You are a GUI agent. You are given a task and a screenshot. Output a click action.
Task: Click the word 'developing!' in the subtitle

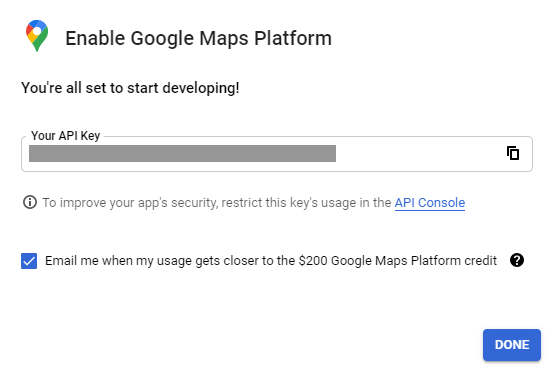point(201,89)
